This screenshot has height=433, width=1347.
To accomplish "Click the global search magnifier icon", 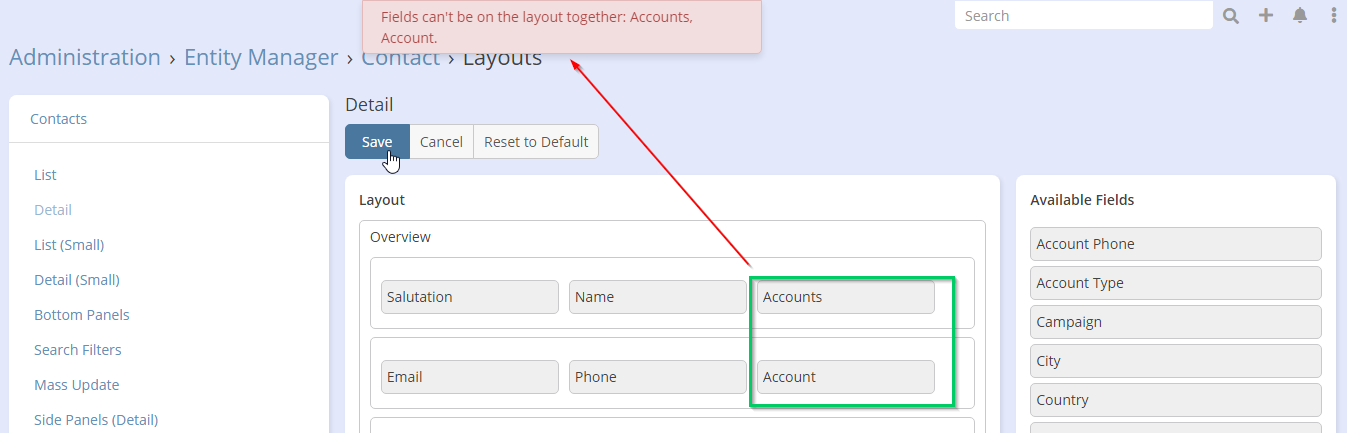I will click(1231, 16).
